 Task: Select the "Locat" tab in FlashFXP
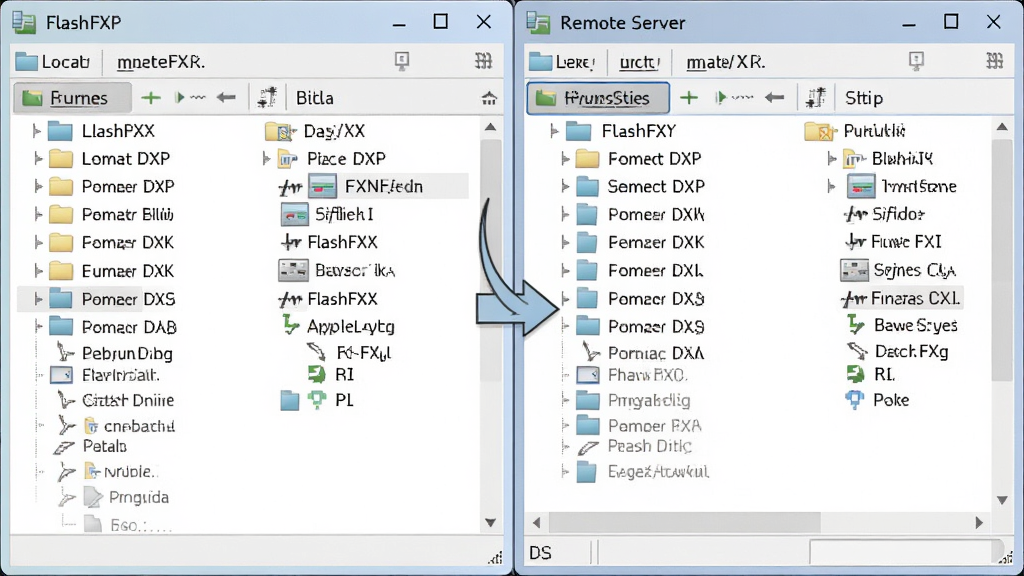pyautogui.click(x=54, y=62)
